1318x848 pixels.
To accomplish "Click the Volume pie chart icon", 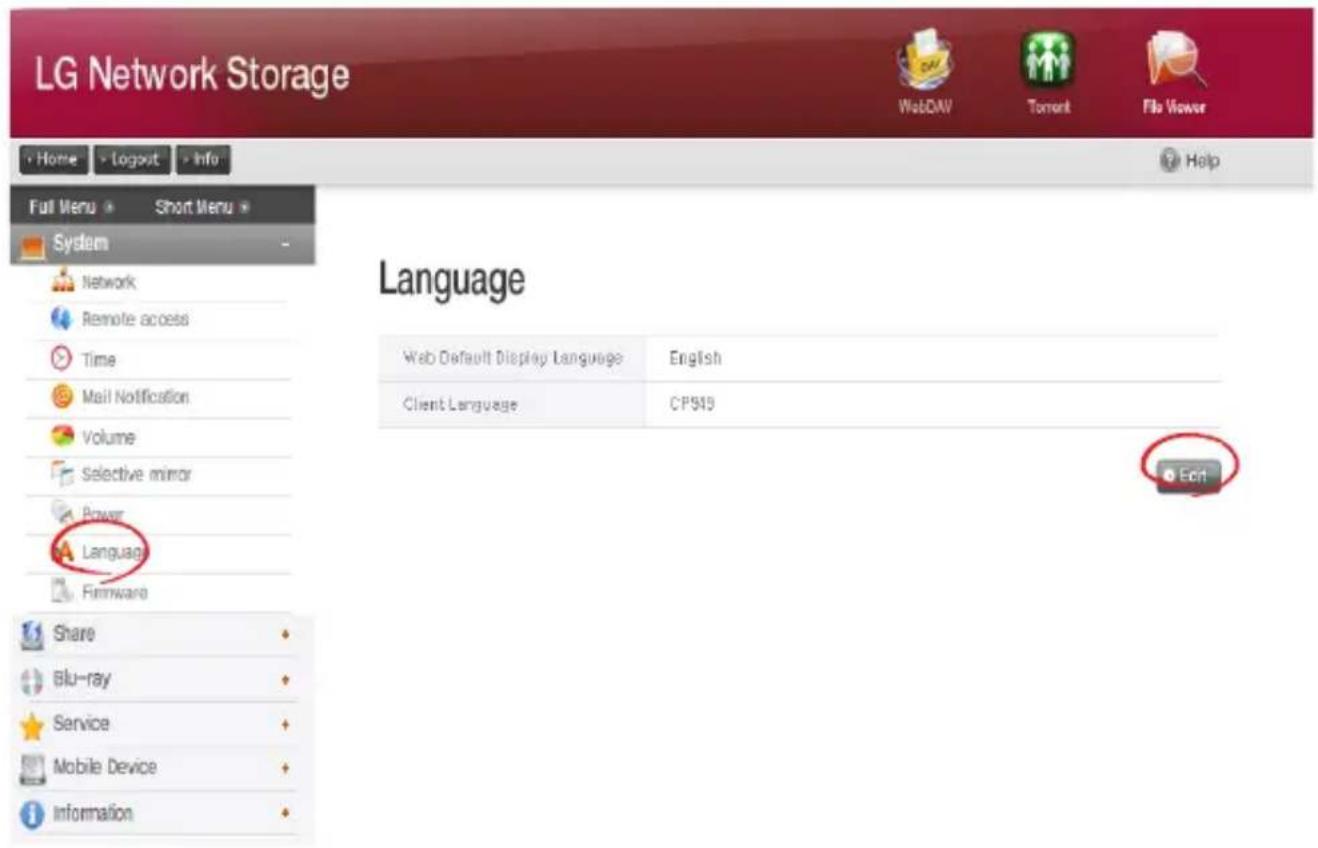I will 62,437.
